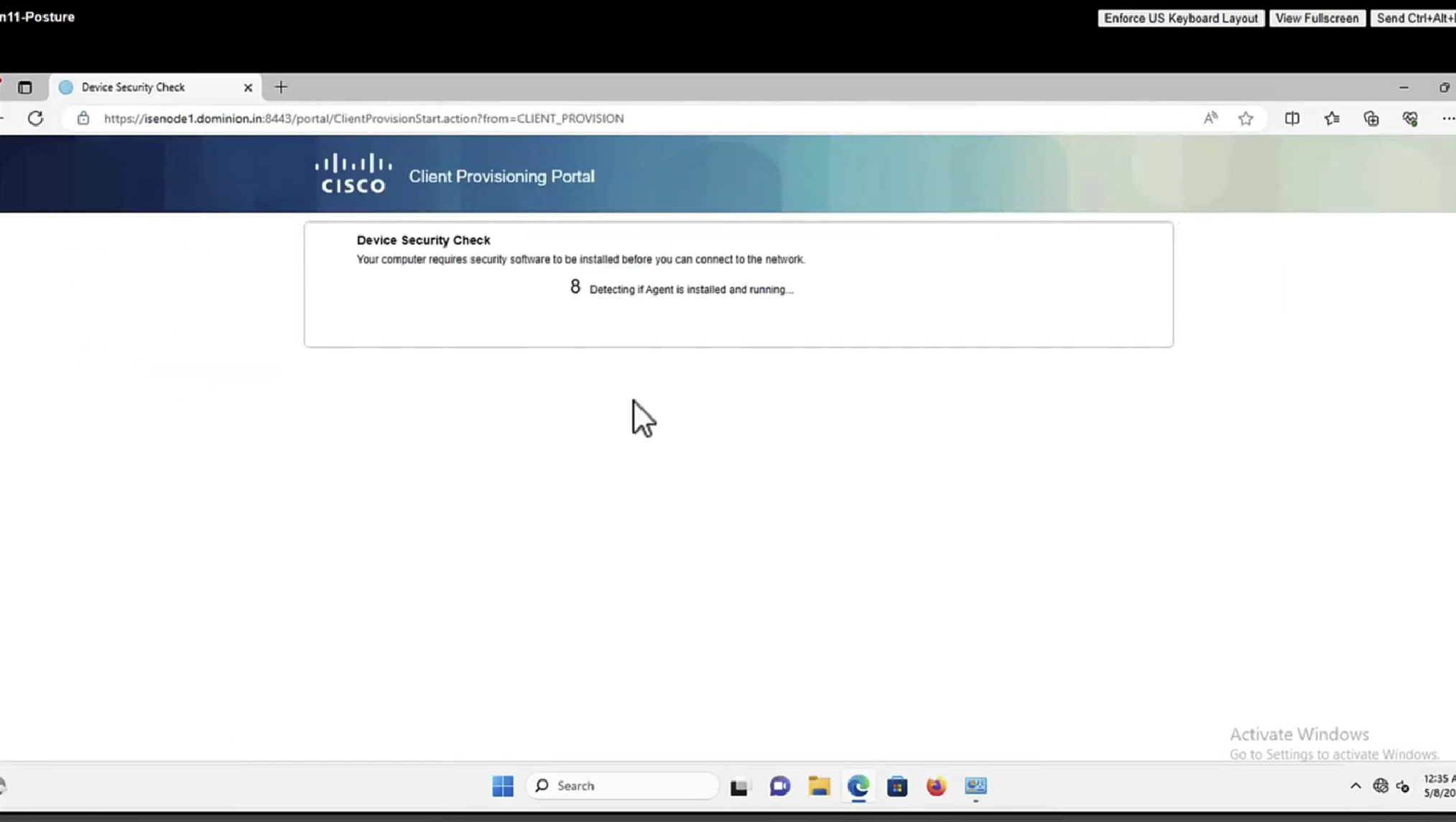Open Read Aloud in address bar
This screenshot has height=822, width=1456.
(x=1210, y=119)
